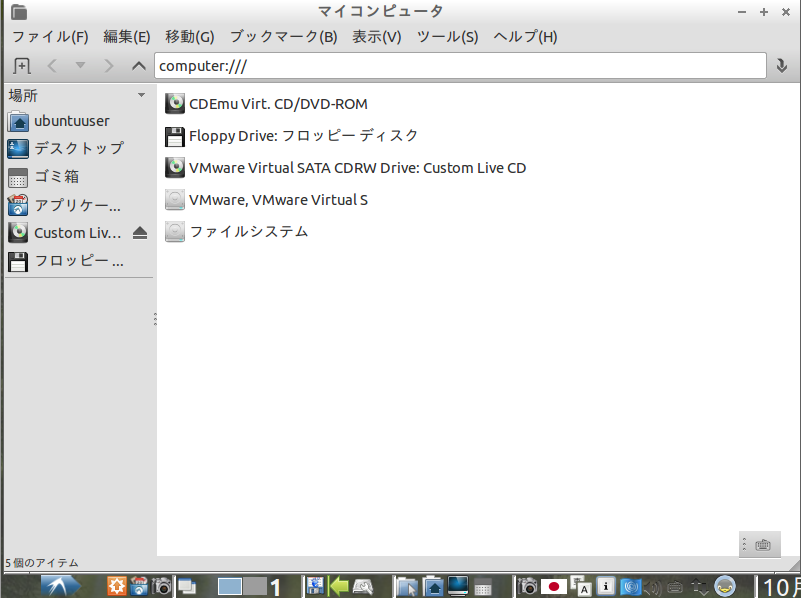Click the blue spiral tray icon
Viewport: 801px width, 598px height.
(630, 587)
